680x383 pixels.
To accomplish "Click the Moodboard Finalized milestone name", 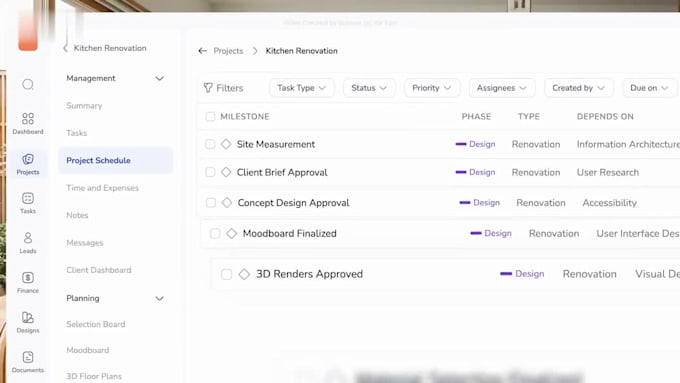I will tap(289, 233).
